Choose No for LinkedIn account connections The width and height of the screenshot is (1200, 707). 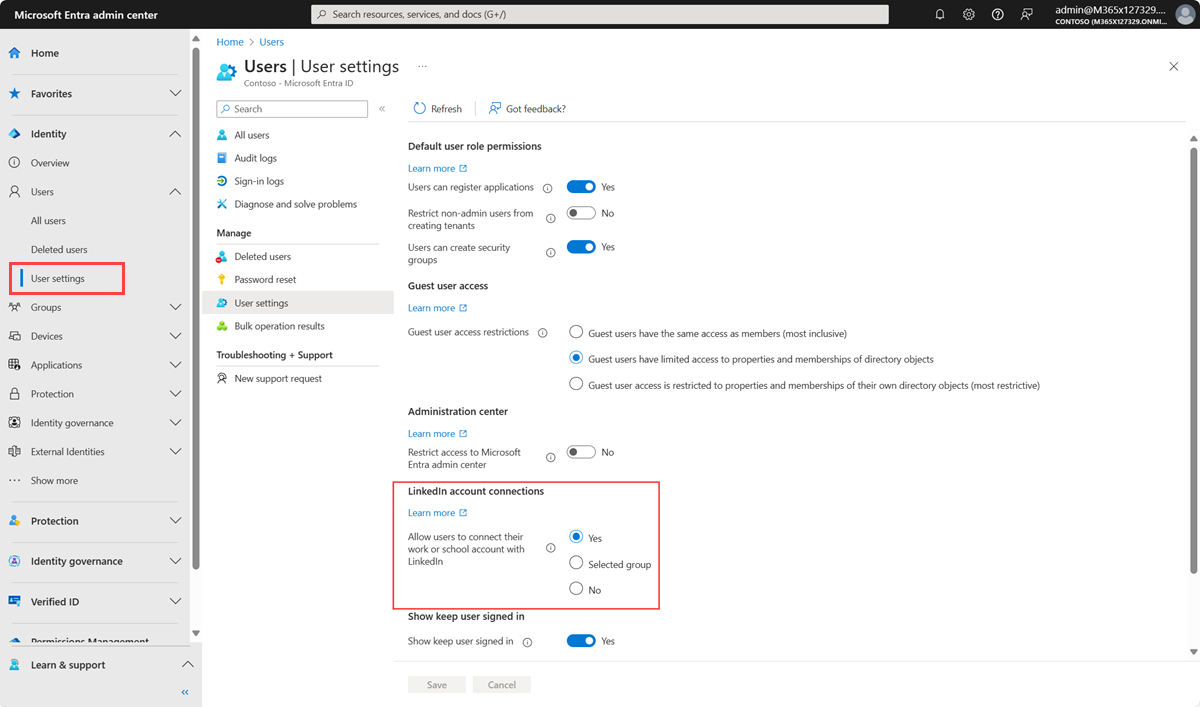[x=576, y=589]
